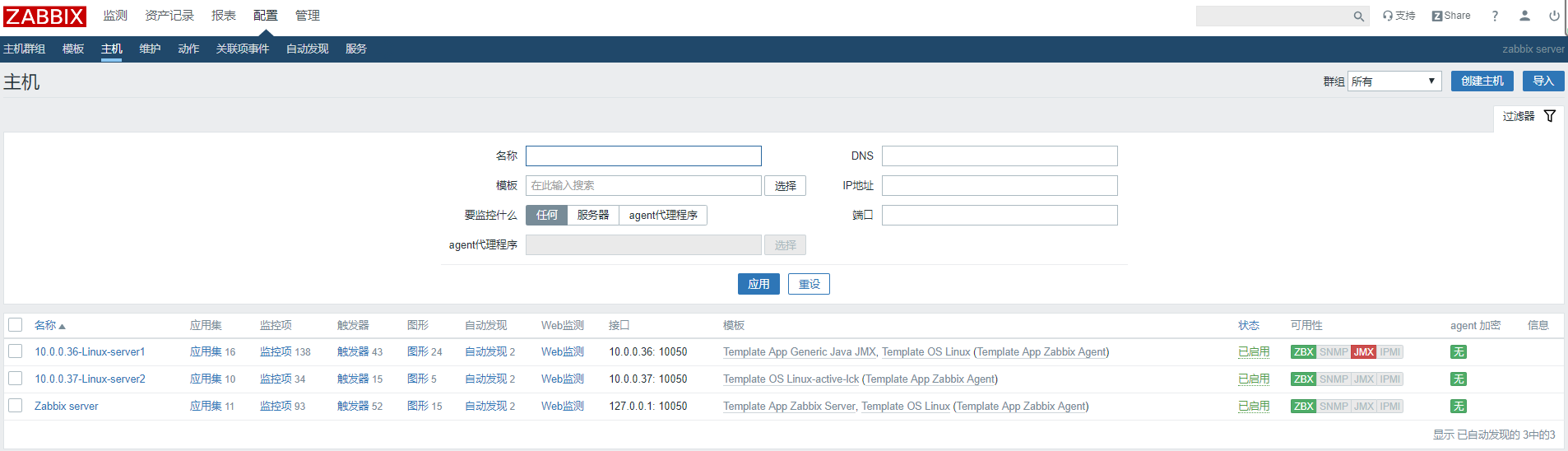Image resolution: width=1568 pixels, height=451 pixels.
Task: Open the 支持 support link
Action: tap(1399, 16)
